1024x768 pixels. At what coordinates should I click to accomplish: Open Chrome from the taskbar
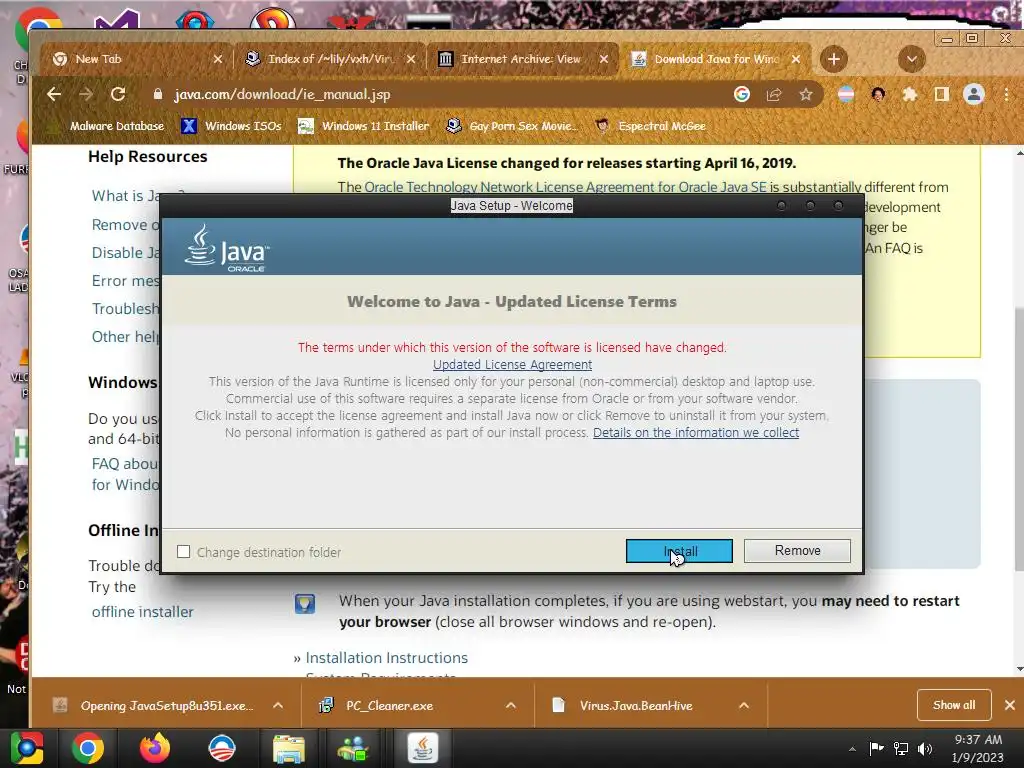pos(88,748)
